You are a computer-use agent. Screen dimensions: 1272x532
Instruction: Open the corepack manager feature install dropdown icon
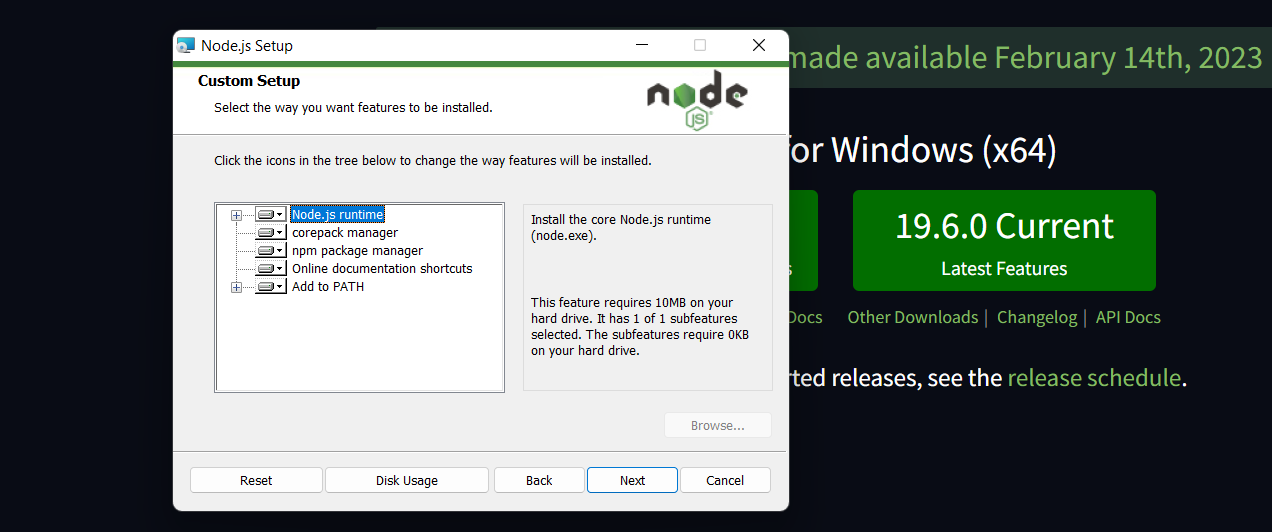coord(270,232)
